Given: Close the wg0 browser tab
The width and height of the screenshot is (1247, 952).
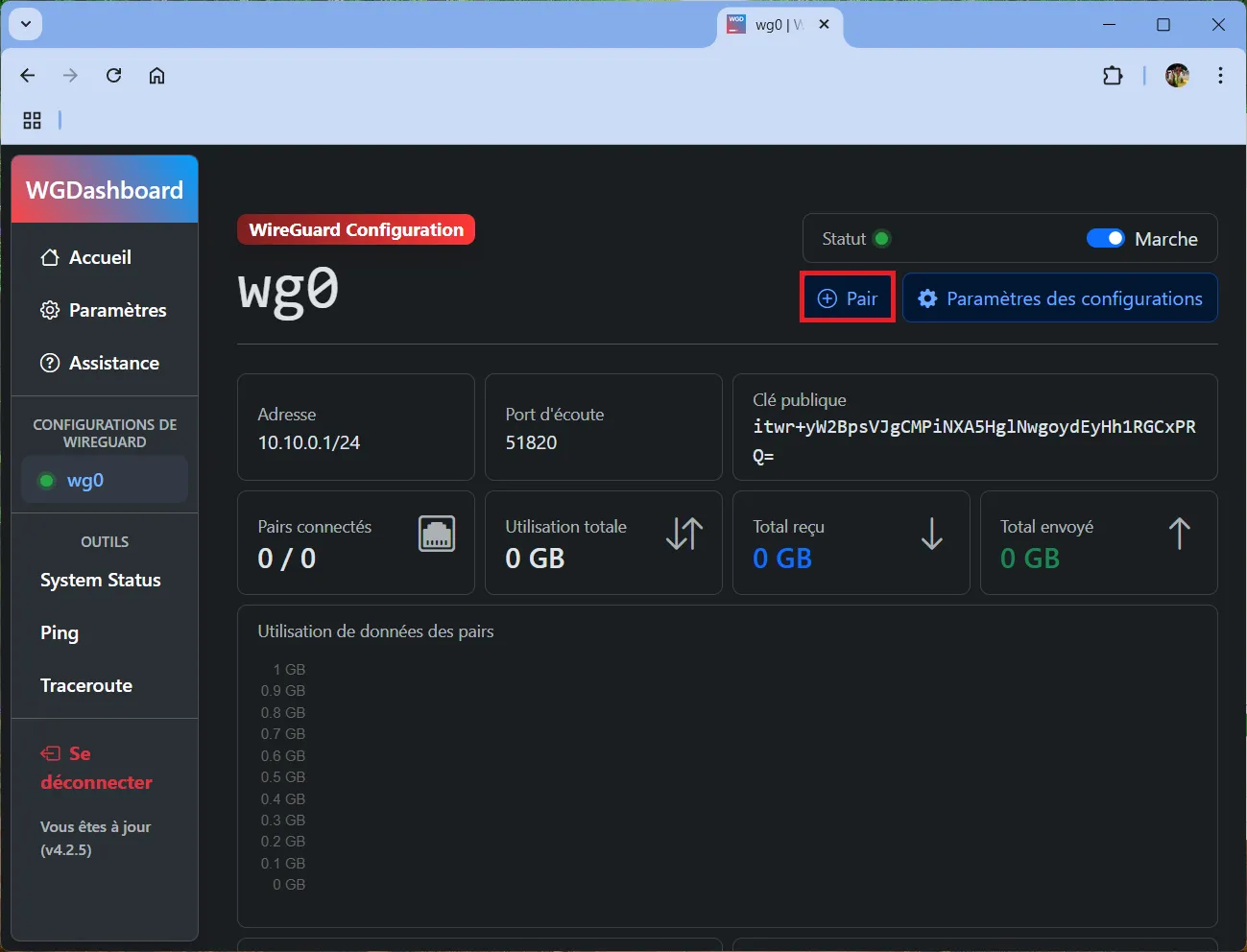Looking at the screenshot, I should tap(824, 24).
